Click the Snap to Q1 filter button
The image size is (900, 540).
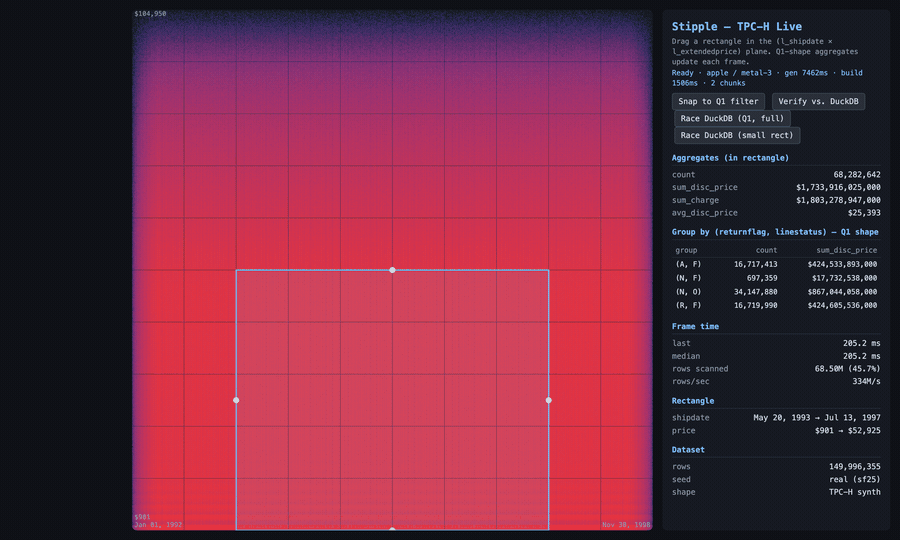(x=718, y=102)
